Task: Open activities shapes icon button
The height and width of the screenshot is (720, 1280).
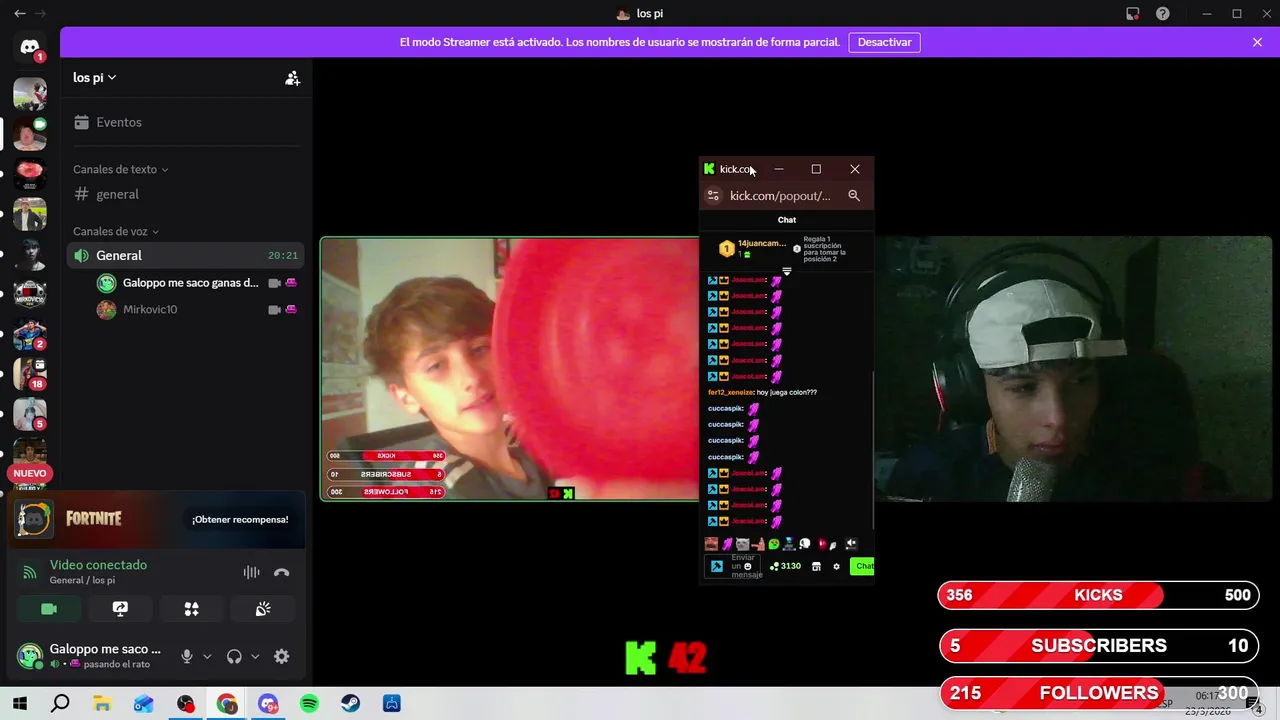Action: [191, 609]
